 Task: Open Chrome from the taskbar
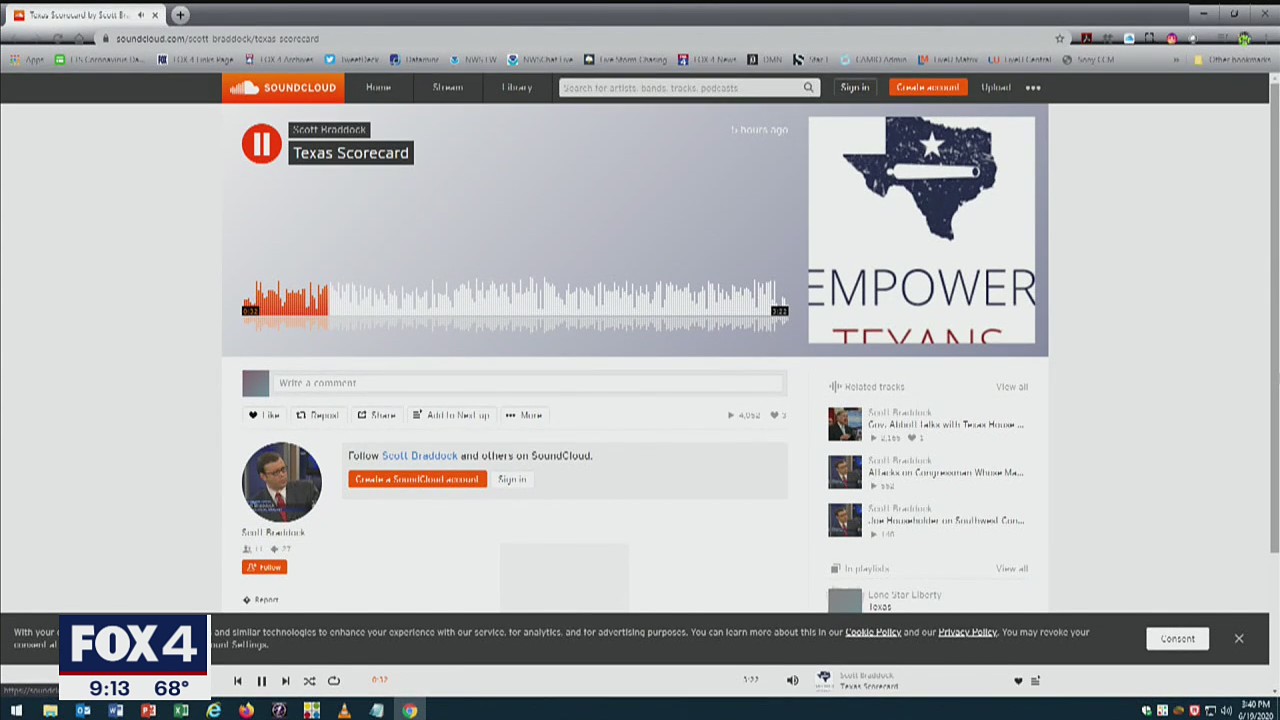tap(409, 711)
